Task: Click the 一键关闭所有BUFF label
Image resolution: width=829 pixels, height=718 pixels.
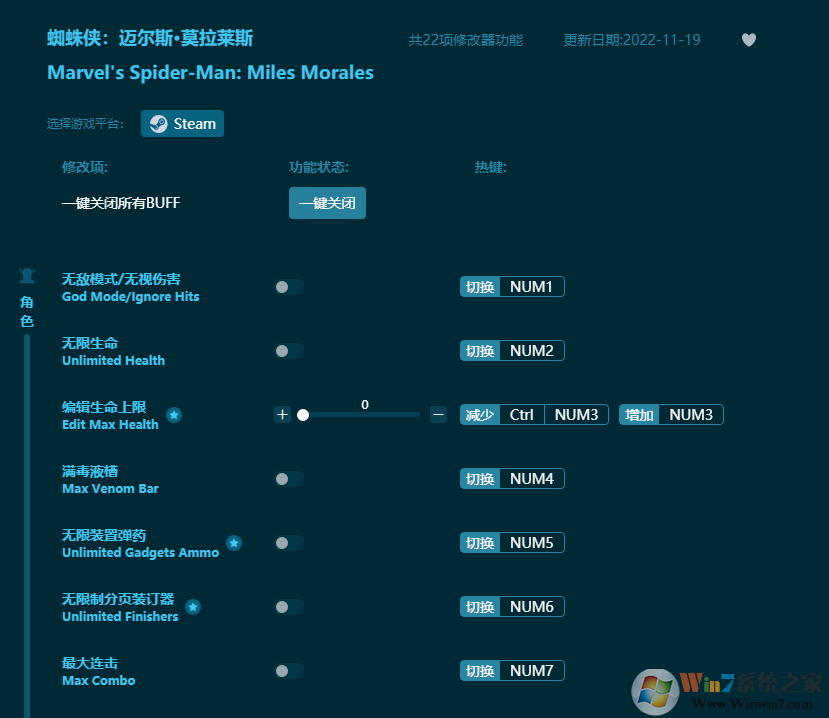Action: coord(121,203)
